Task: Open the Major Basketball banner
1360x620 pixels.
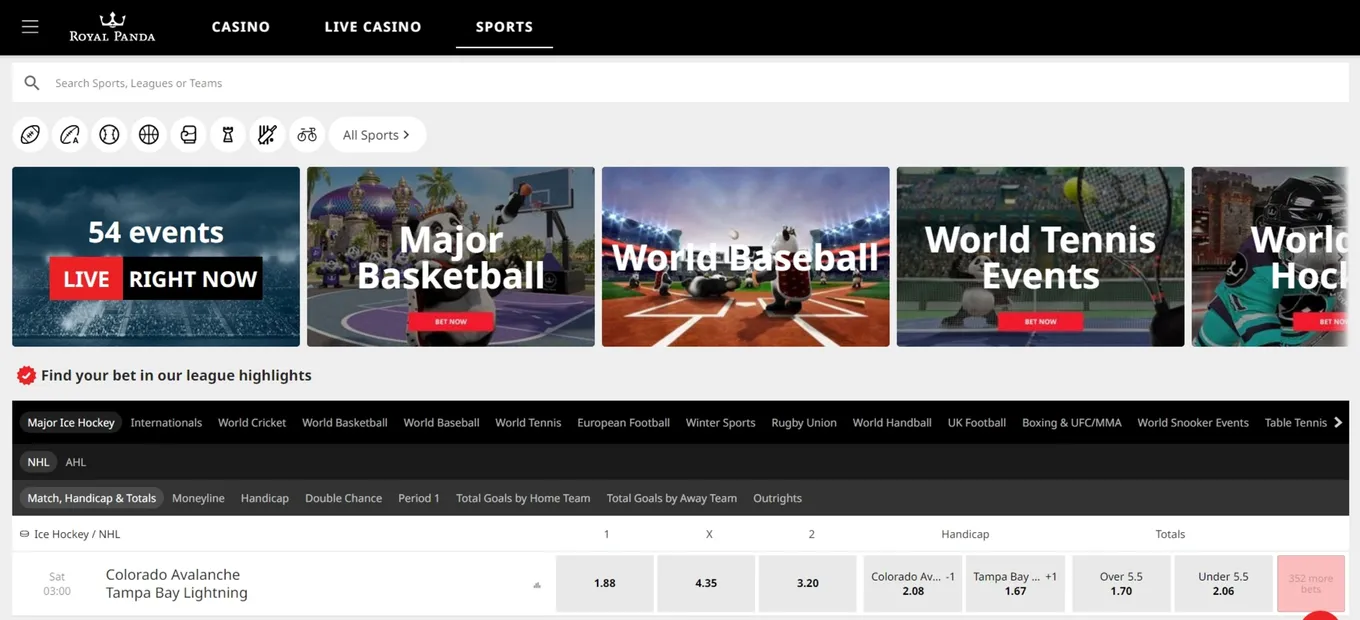Action: (x=451, y=257)
